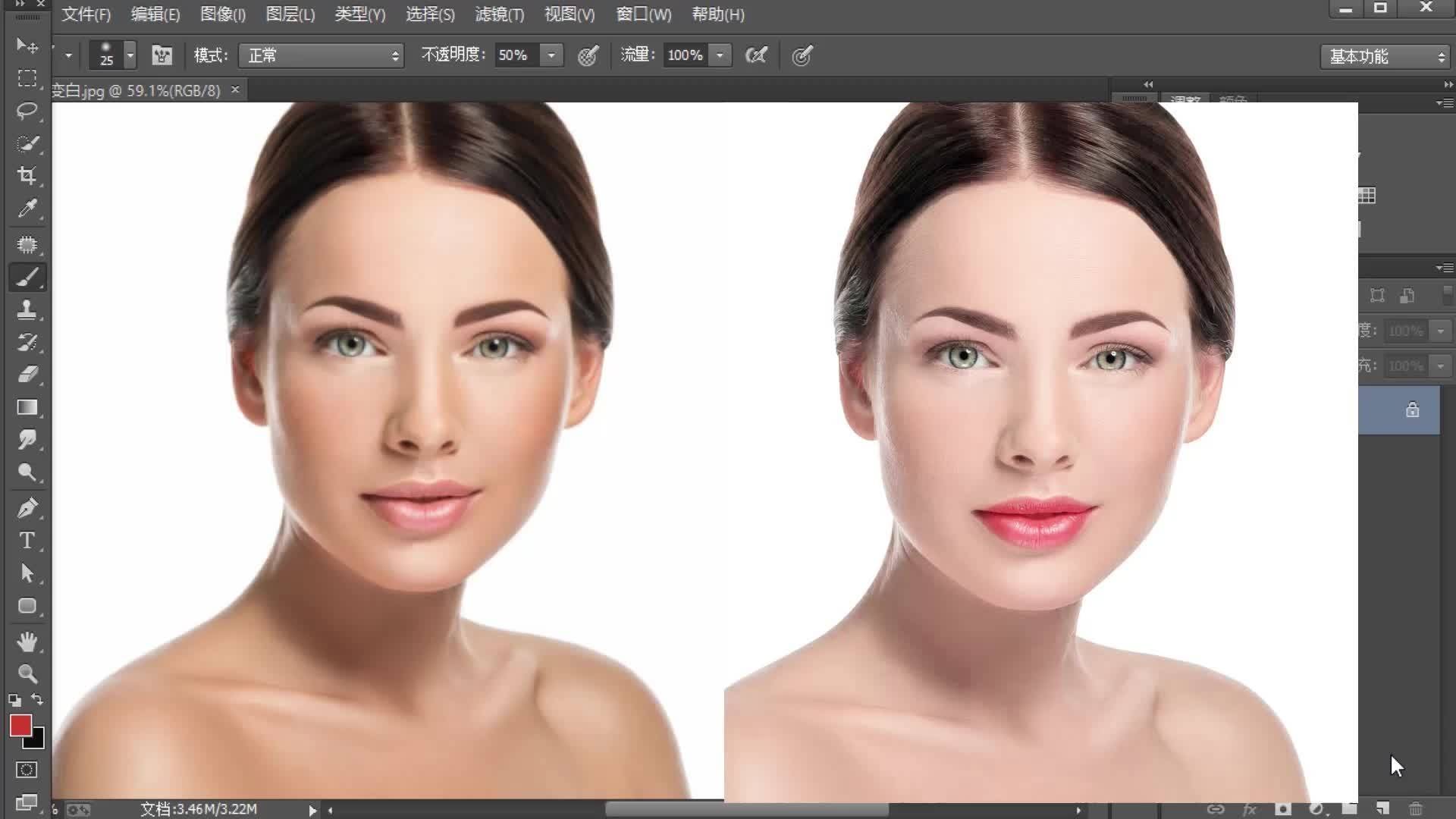
Task: Close the 变白.jpg document tab
Action: coord(235,89)
